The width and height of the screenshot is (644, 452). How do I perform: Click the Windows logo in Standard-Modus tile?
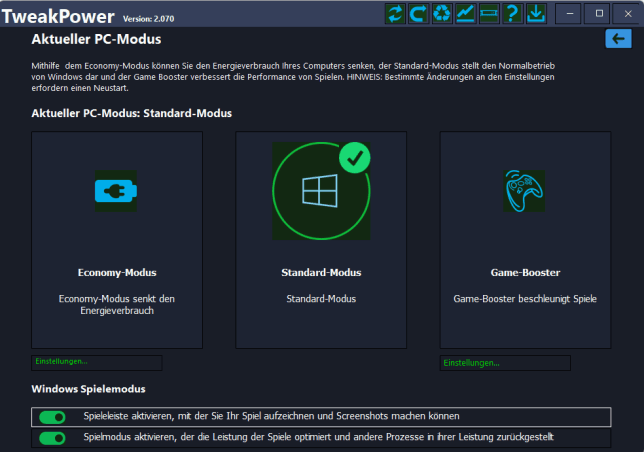point(320,190)
